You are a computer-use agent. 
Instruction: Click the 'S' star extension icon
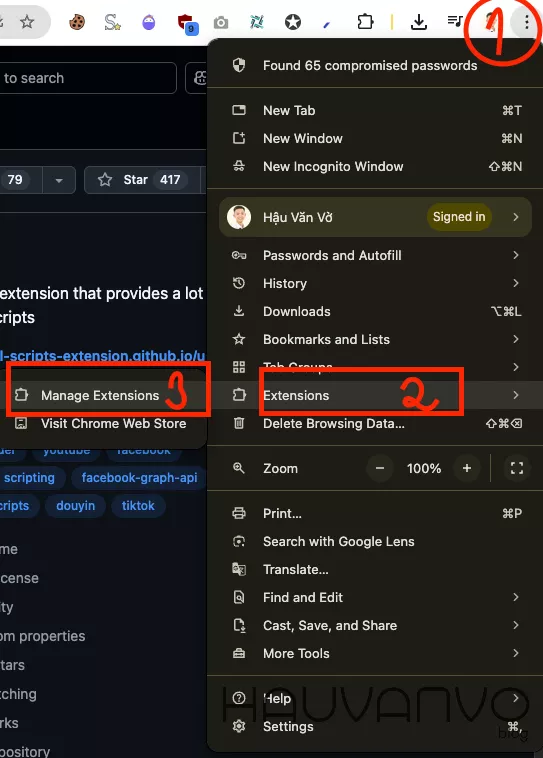(x=112, y=22)
